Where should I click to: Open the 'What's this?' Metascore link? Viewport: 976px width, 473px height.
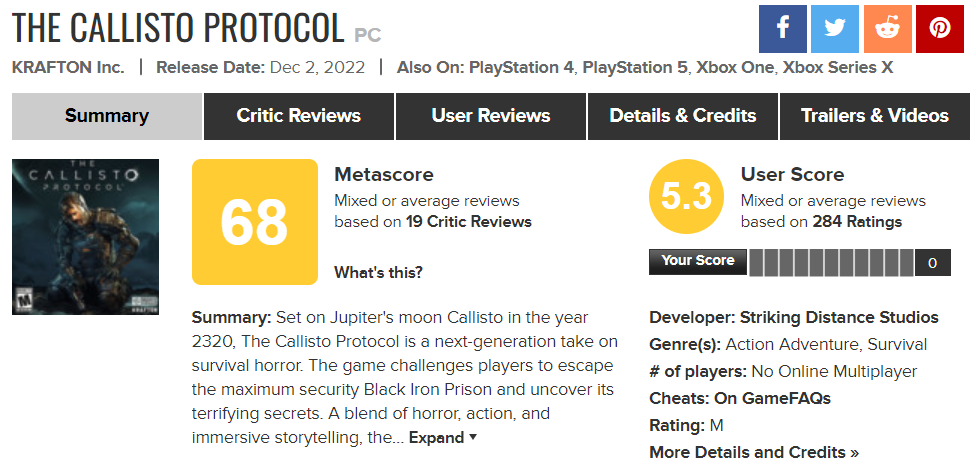378,273
